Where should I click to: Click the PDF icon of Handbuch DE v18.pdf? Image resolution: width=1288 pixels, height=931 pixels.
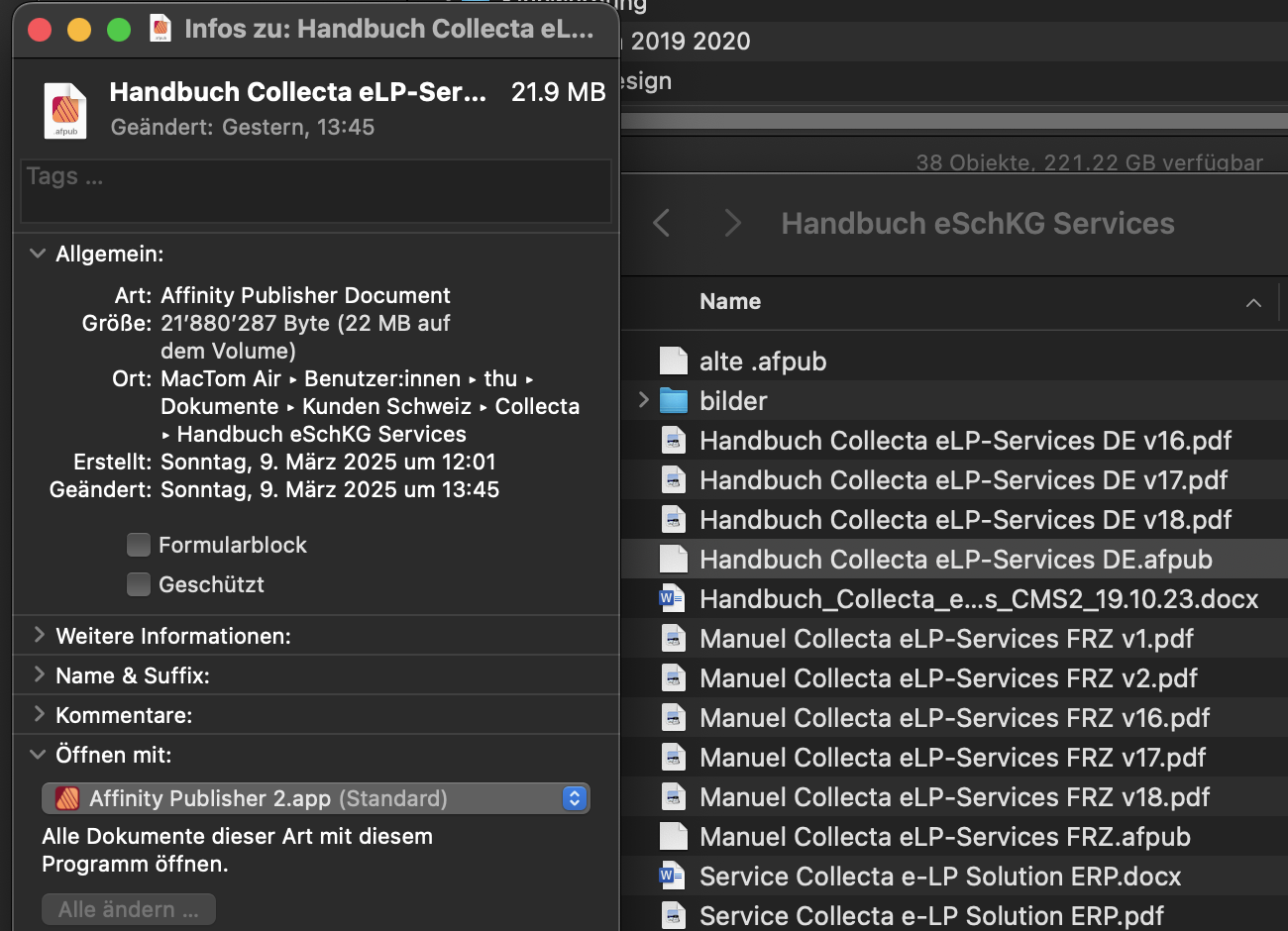point(674,520)
